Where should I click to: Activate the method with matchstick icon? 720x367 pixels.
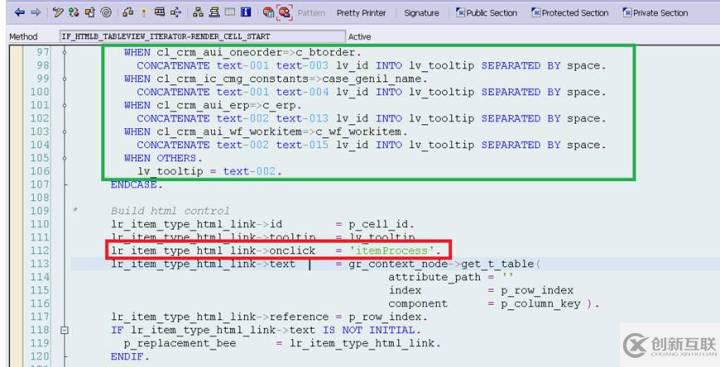pos(144,12)
